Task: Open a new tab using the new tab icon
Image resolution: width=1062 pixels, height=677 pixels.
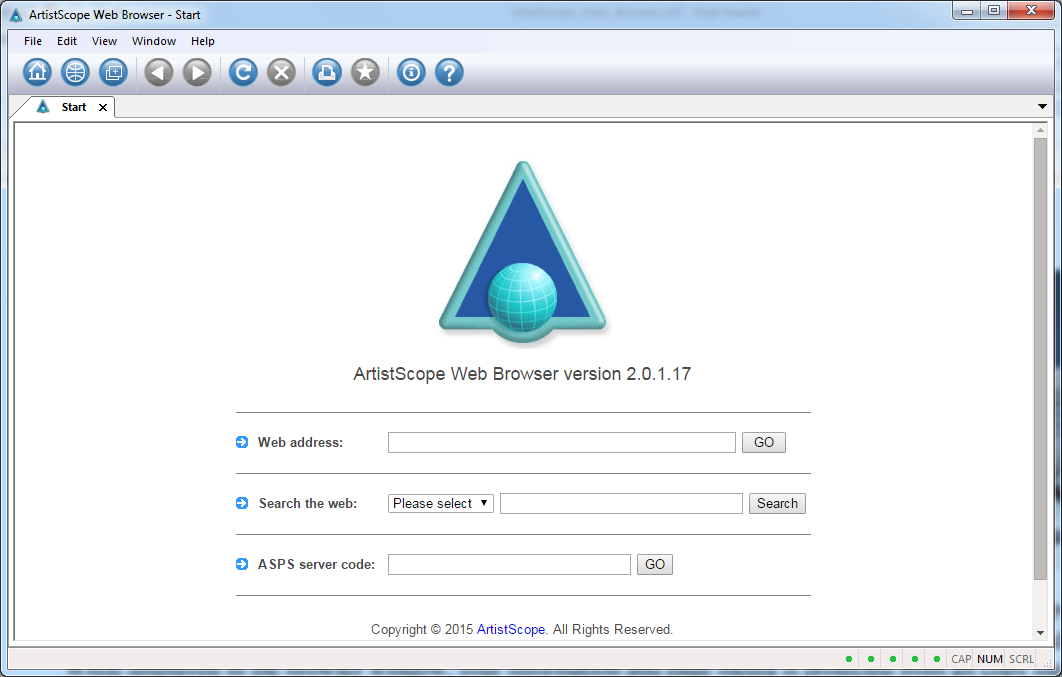Action: coord(113,72)
